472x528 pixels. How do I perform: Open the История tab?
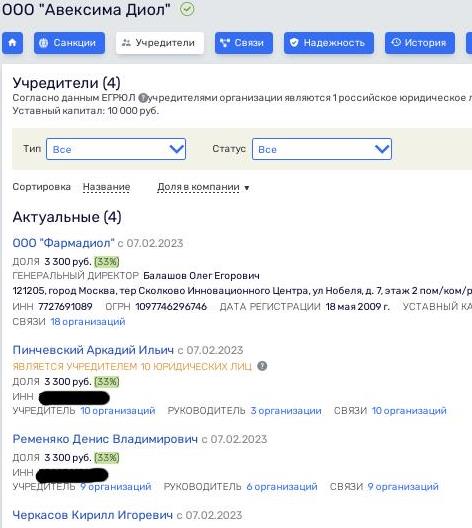pos(420,43)
